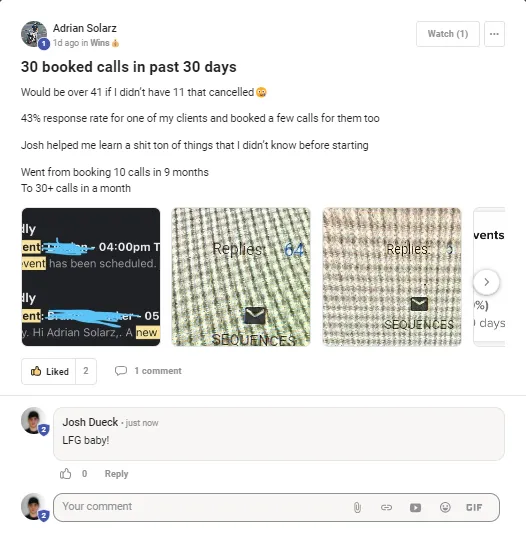Click the Watch (1) button
The image size is (526, 540).
[x=447, y=34]
